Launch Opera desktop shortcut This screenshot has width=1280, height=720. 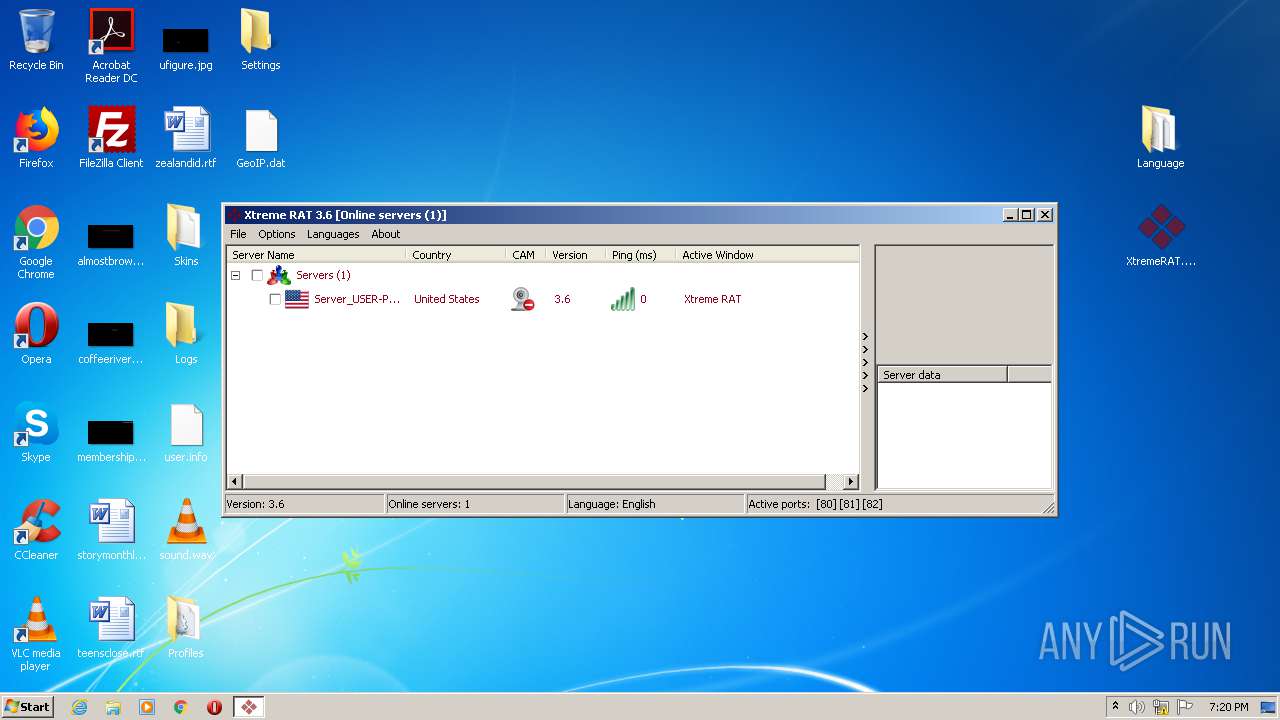point(36,334)
